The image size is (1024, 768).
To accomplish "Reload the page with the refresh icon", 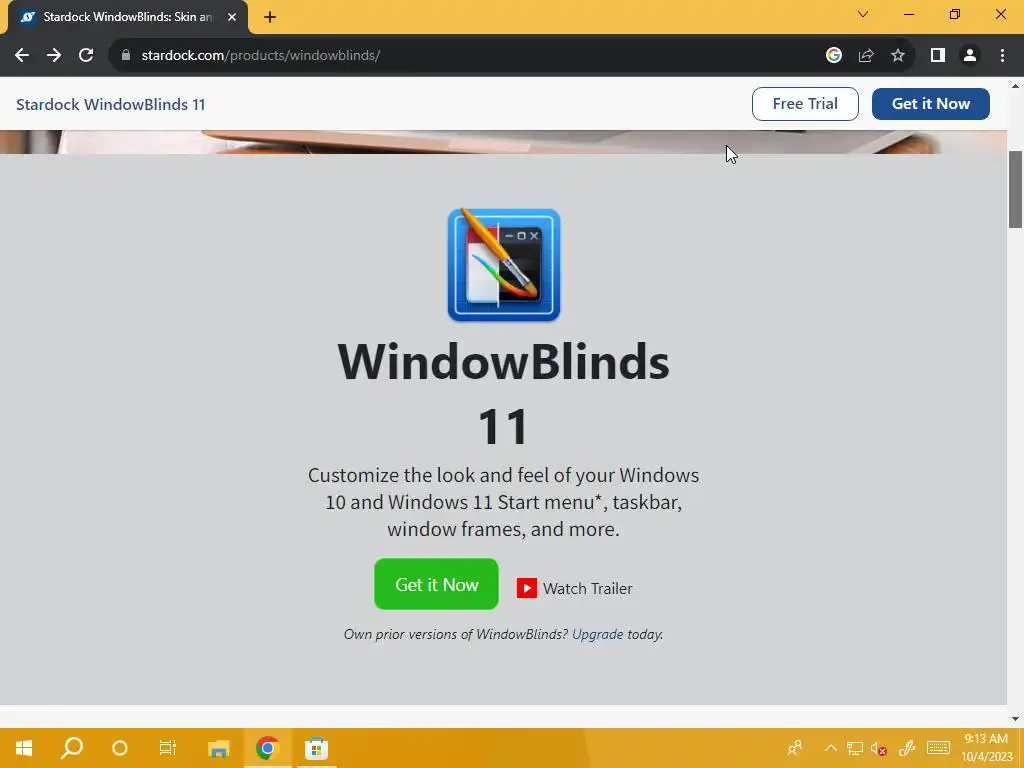I will (x=86, y=56).
